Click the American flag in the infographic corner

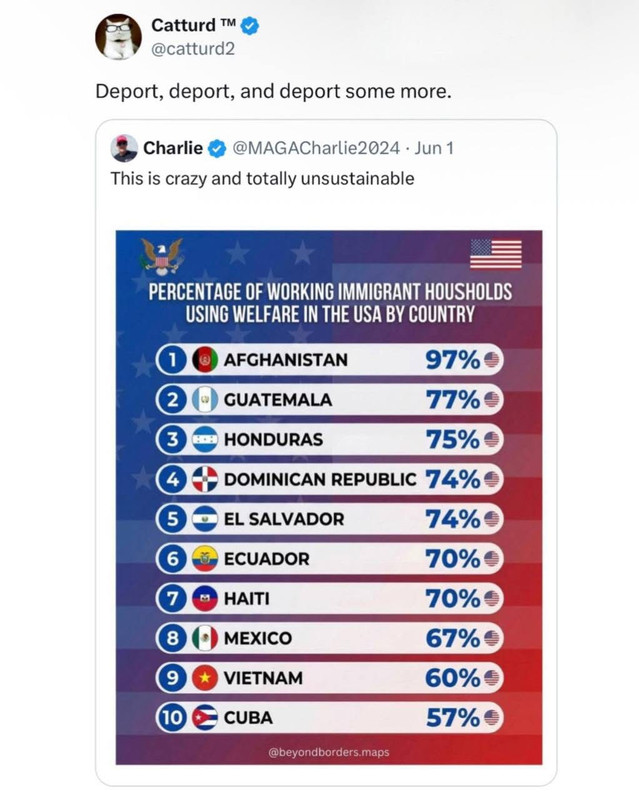[x=496, y=254]
